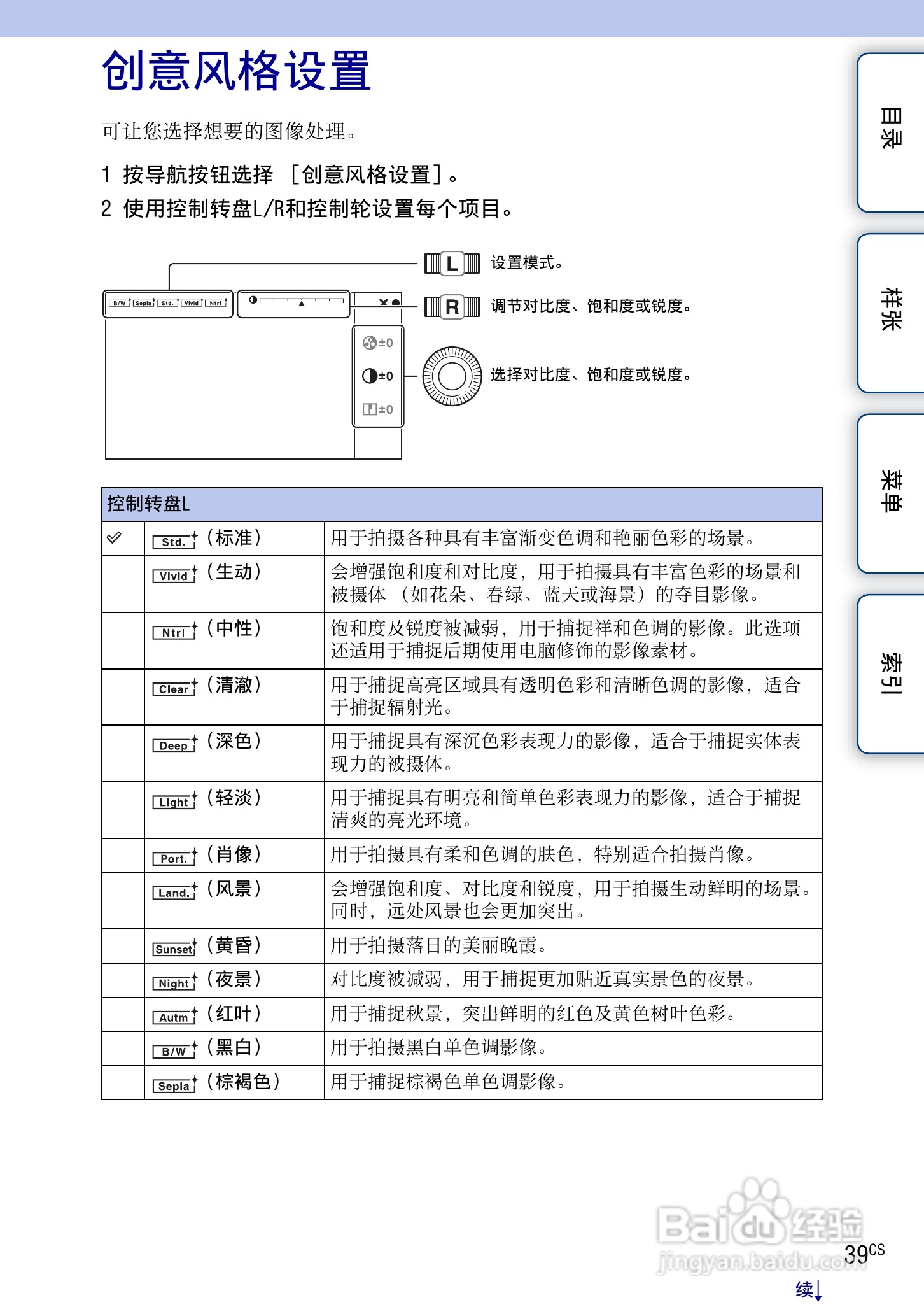Screen dimensions: 924x1314
Task: Click the saturation ±0 icon in diagram
Action: tap(378, 343)
